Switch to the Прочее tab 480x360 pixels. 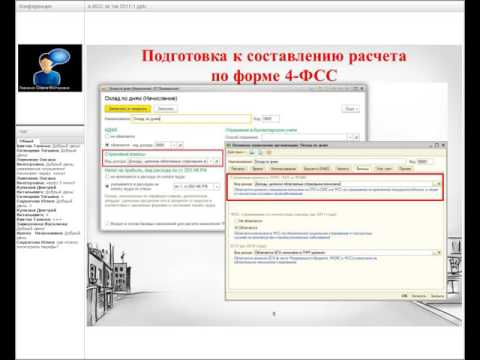[x=405, y=169]
